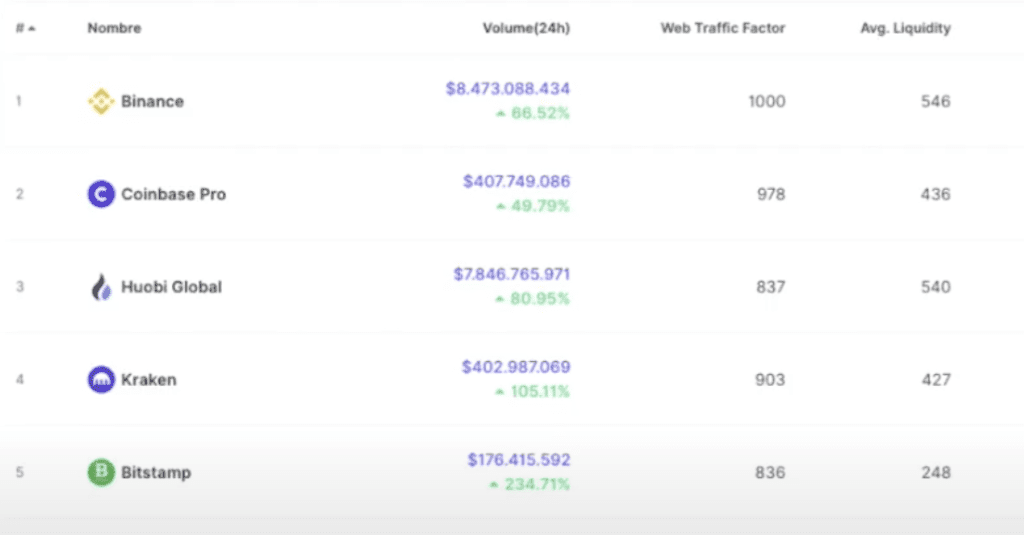Viewport: 1024px width, 535px height.
Task: Open the Coinbase Pro exchange link
Action: pos(174,194)
